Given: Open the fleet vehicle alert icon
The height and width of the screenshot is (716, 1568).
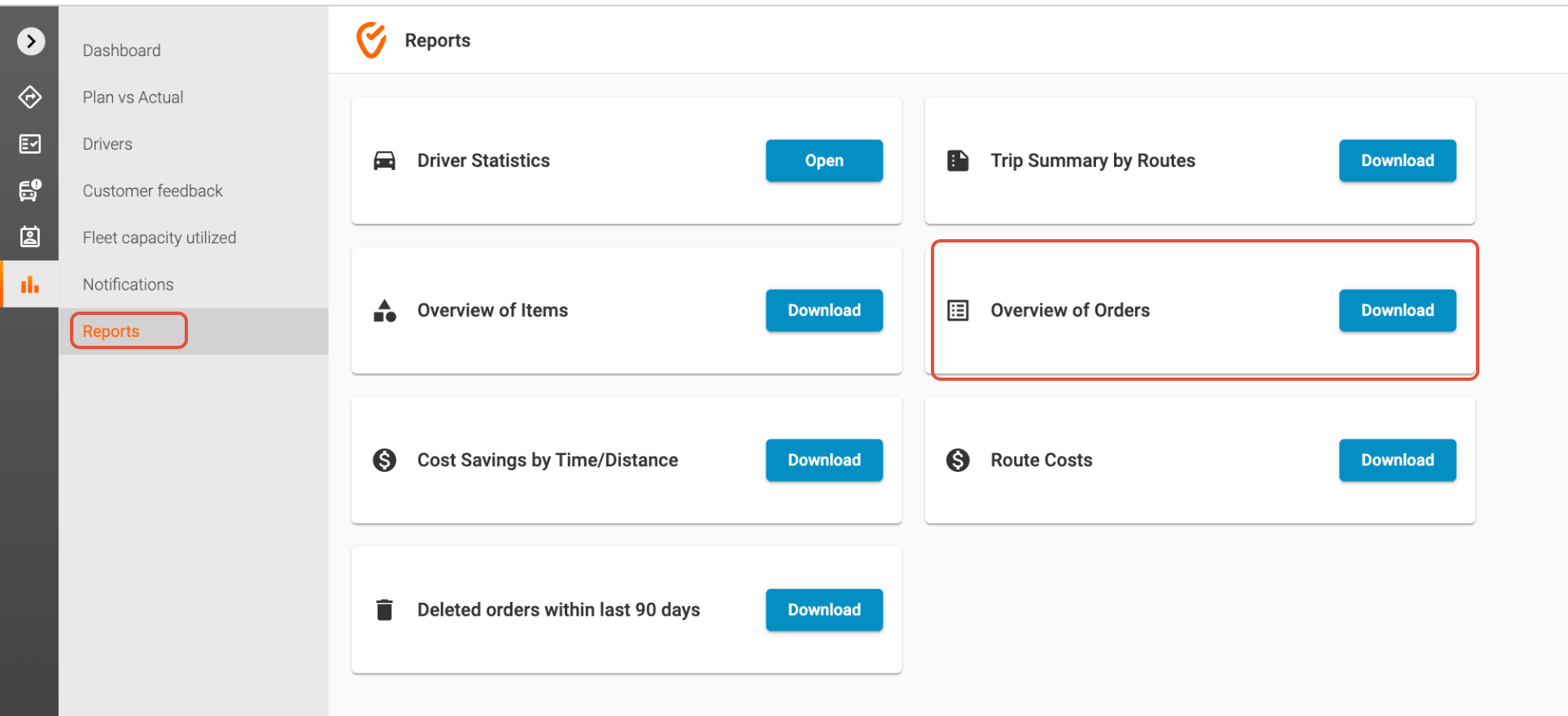Looking at the screenshot, I should (x=30, y=190).
